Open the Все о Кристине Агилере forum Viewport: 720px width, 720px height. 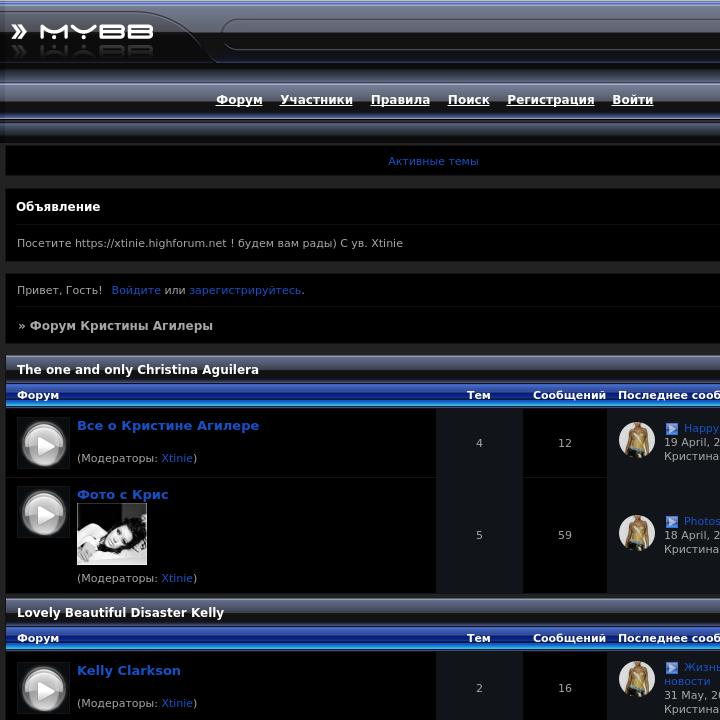tap(168, 426)
